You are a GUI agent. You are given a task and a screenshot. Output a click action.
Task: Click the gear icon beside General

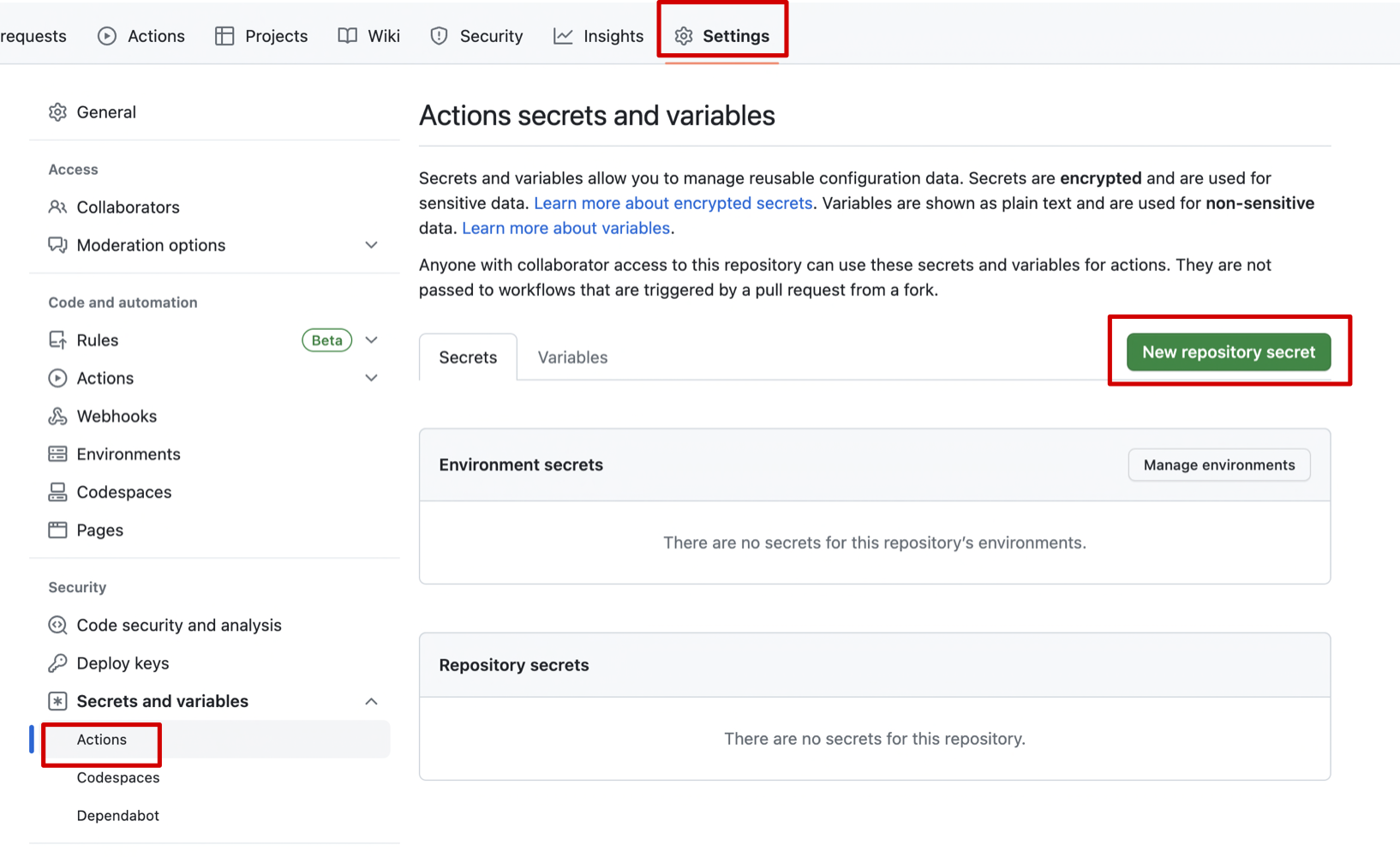57,112
